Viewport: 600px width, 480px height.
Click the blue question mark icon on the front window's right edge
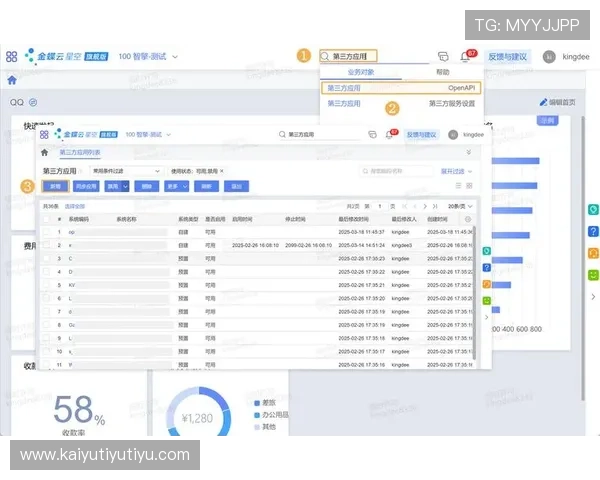487,268
